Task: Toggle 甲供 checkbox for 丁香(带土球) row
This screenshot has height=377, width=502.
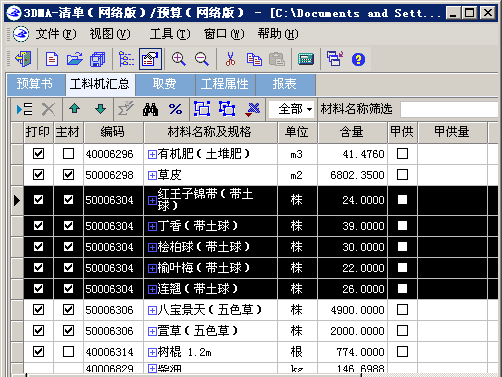Action: [402, 226]
